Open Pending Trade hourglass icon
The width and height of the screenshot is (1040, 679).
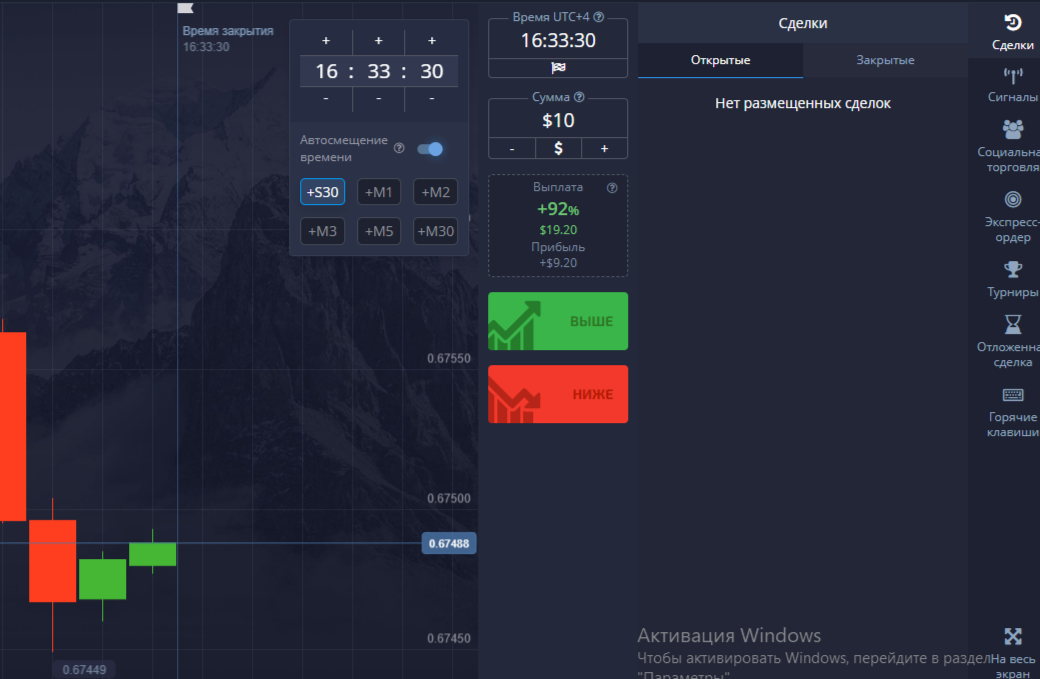(x=1012, y=325)
